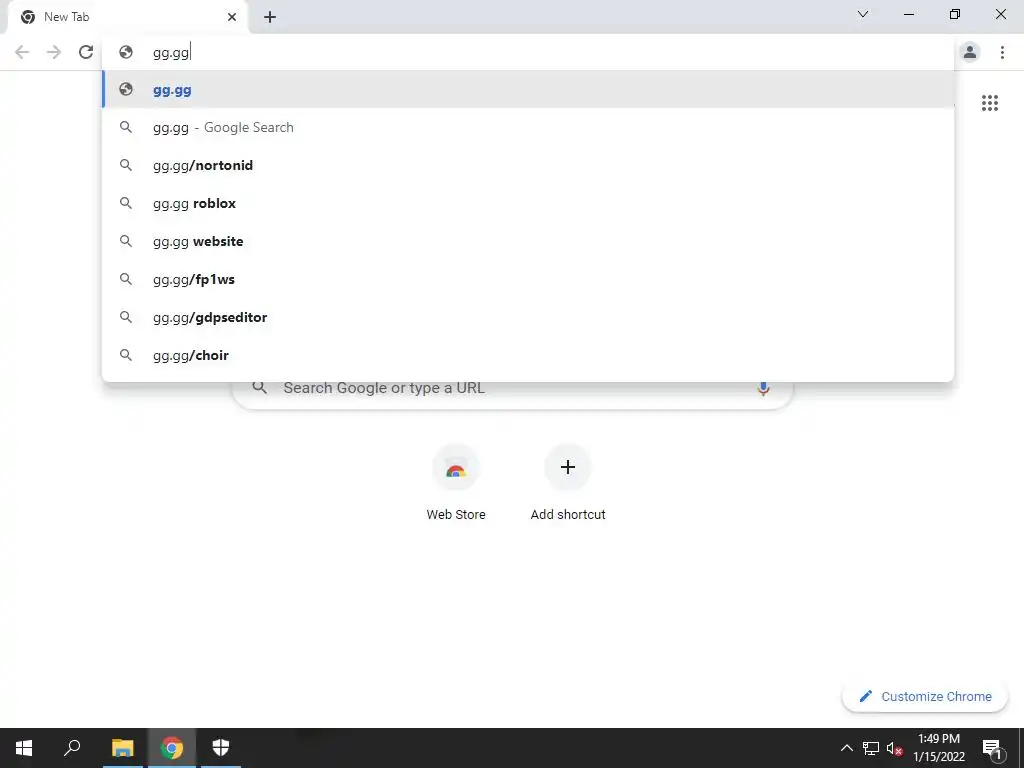Open the Chrome profile avatar icon

pos(970,52)
